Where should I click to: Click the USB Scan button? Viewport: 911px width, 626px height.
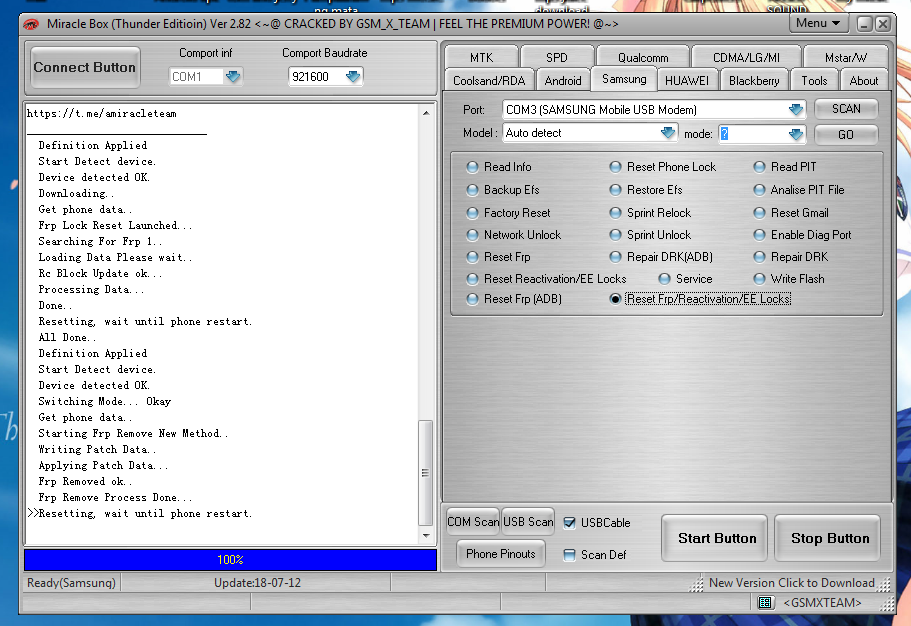(528, 522)
